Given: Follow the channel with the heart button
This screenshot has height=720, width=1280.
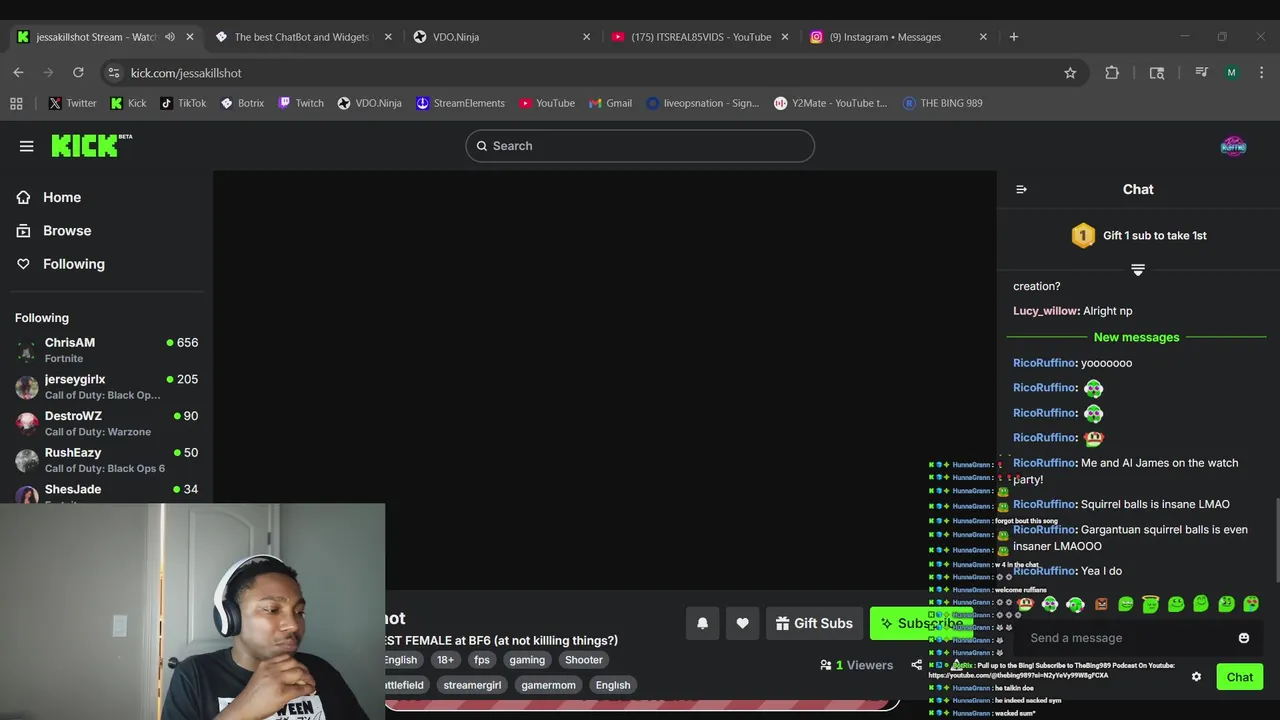Looking at the screenshot, I should (742, 623).
